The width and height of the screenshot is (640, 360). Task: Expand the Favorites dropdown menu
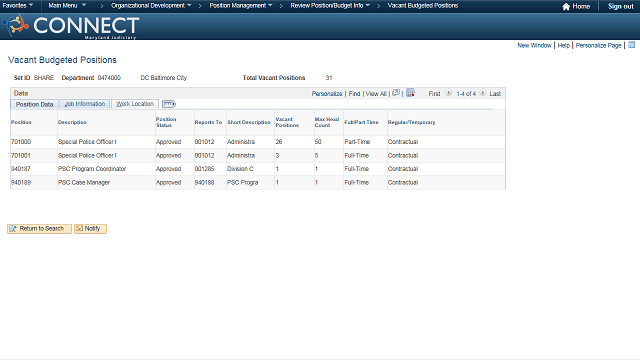18,6
